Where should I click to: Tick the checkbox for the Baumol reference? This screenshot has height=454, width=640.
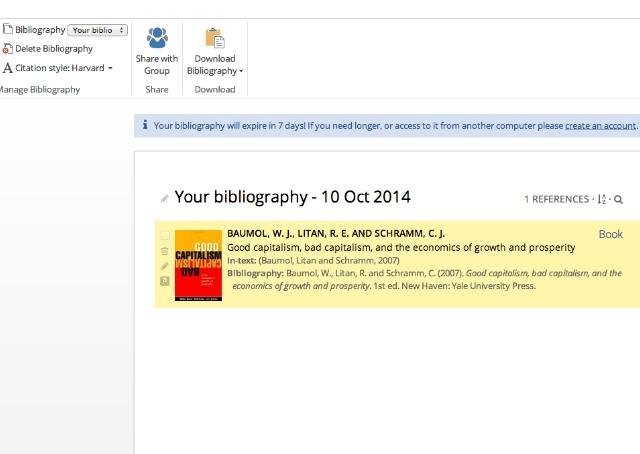[165, 236]
